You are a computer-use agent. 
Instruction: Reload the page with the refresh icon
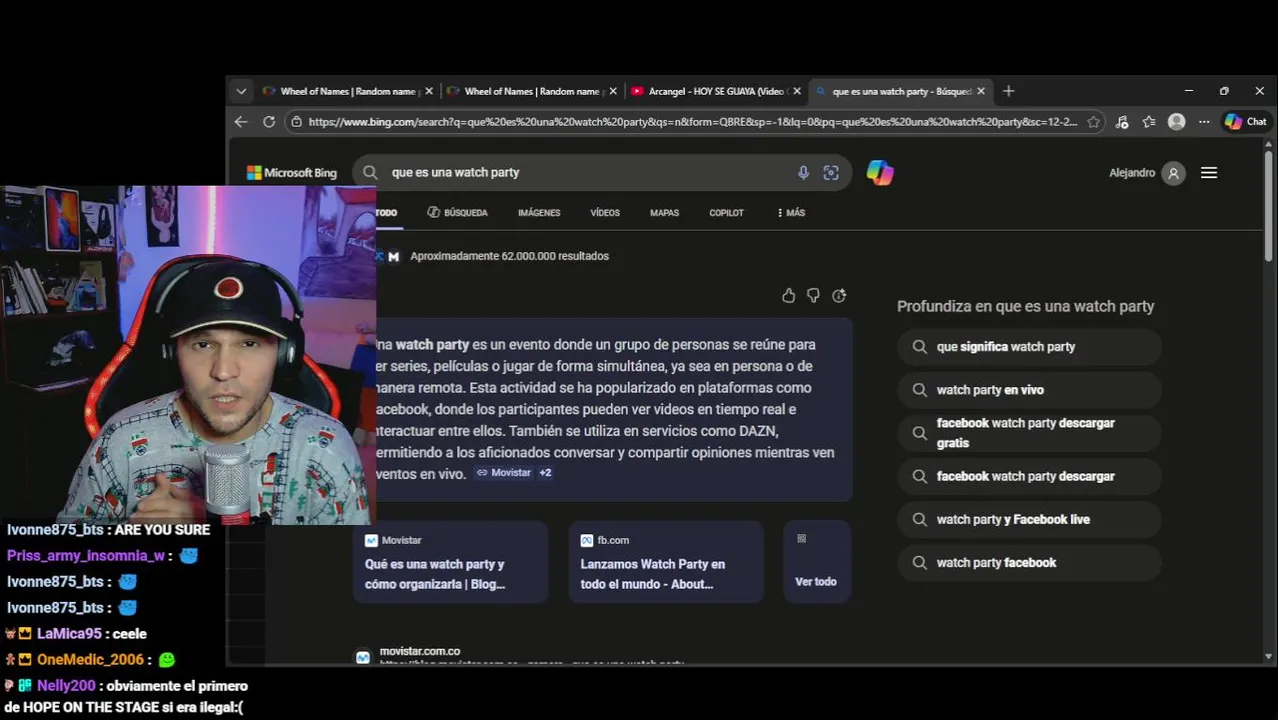tap(269, 122)
